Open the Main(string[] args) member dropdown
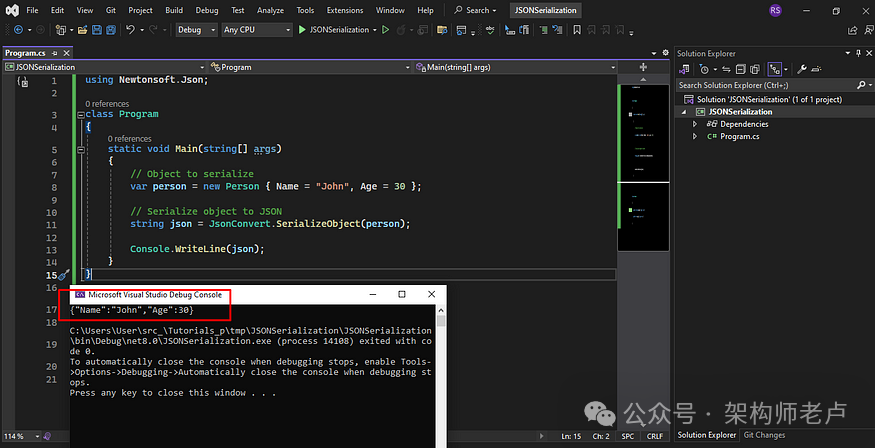This screenshot has height=448, width=875. (x=515, y=67)
